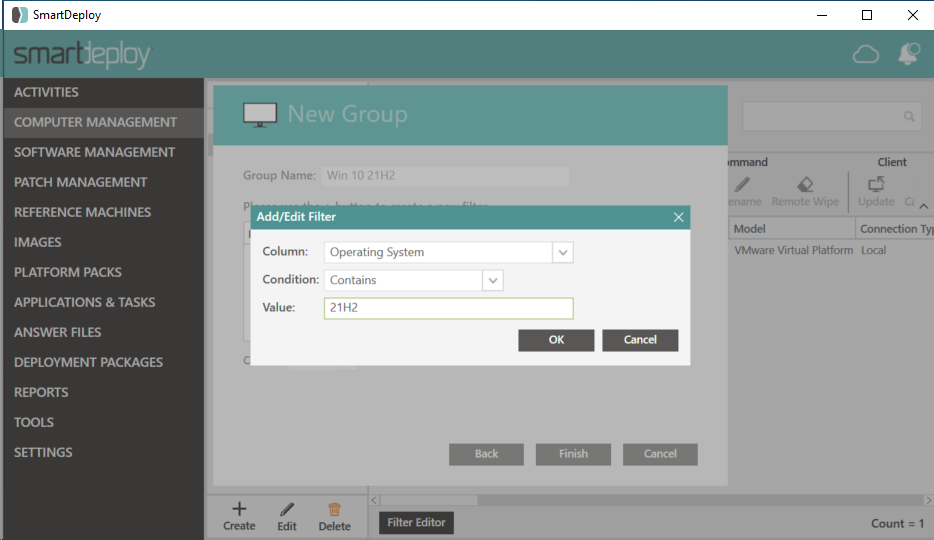Cancel the New Group wizard
934x540 pixels.
[x=660, y=454]
